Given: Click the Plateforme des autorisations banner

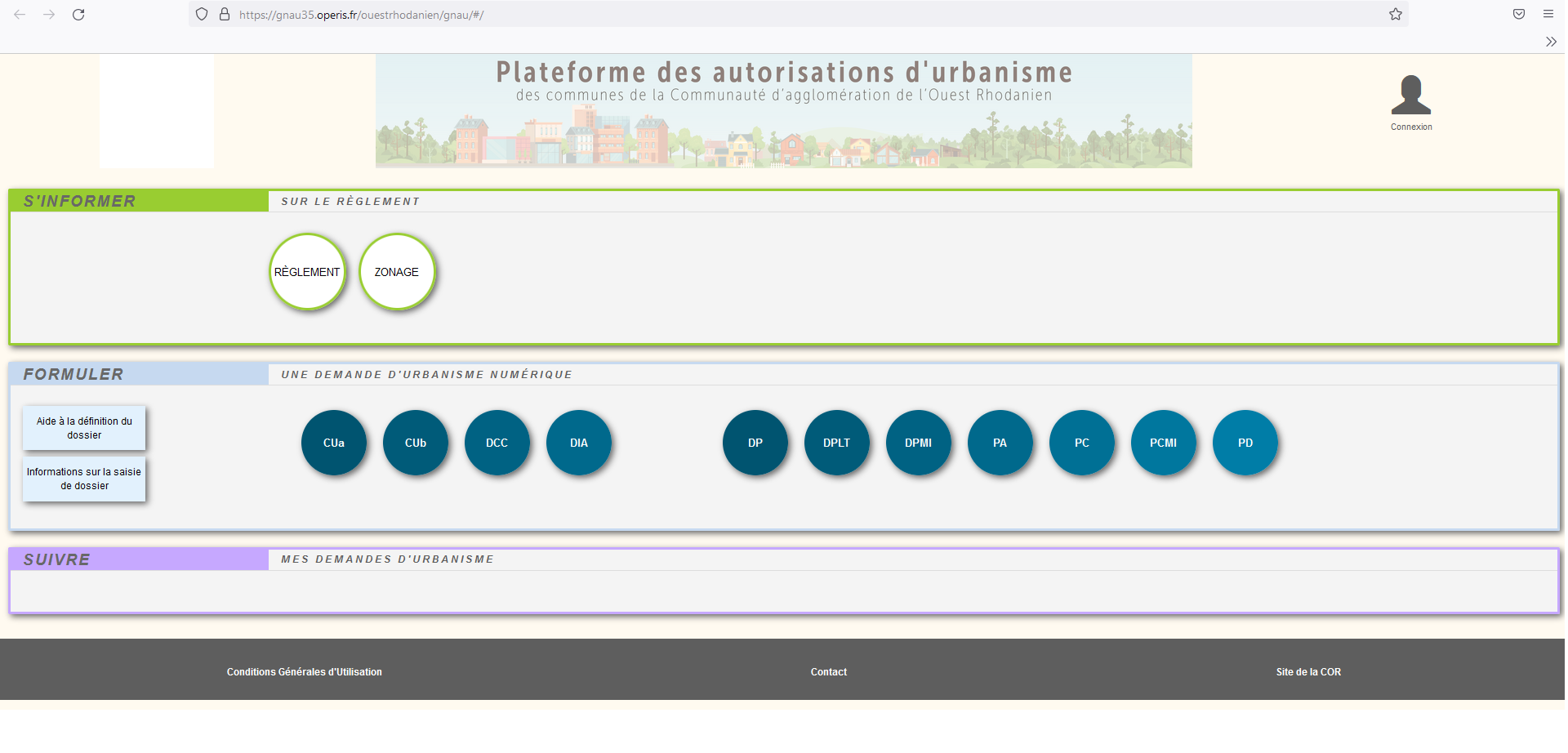Looking at the screenshot, I should click(784, 111).
